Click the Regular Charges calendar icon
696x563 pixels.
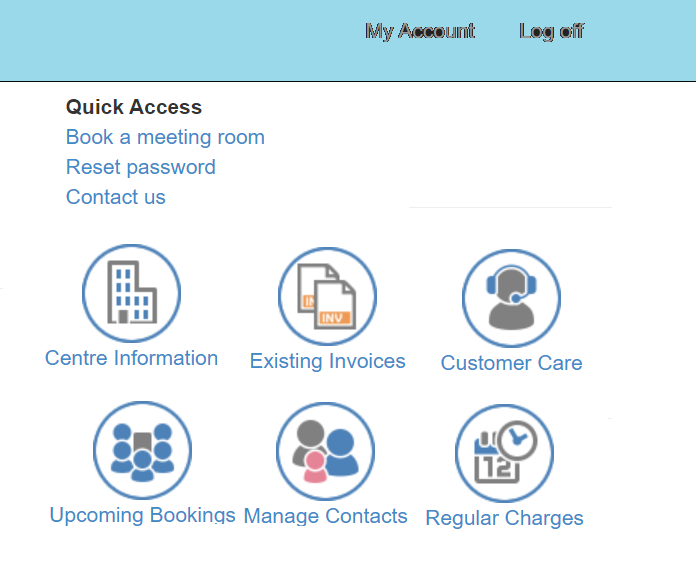point(504,453)
